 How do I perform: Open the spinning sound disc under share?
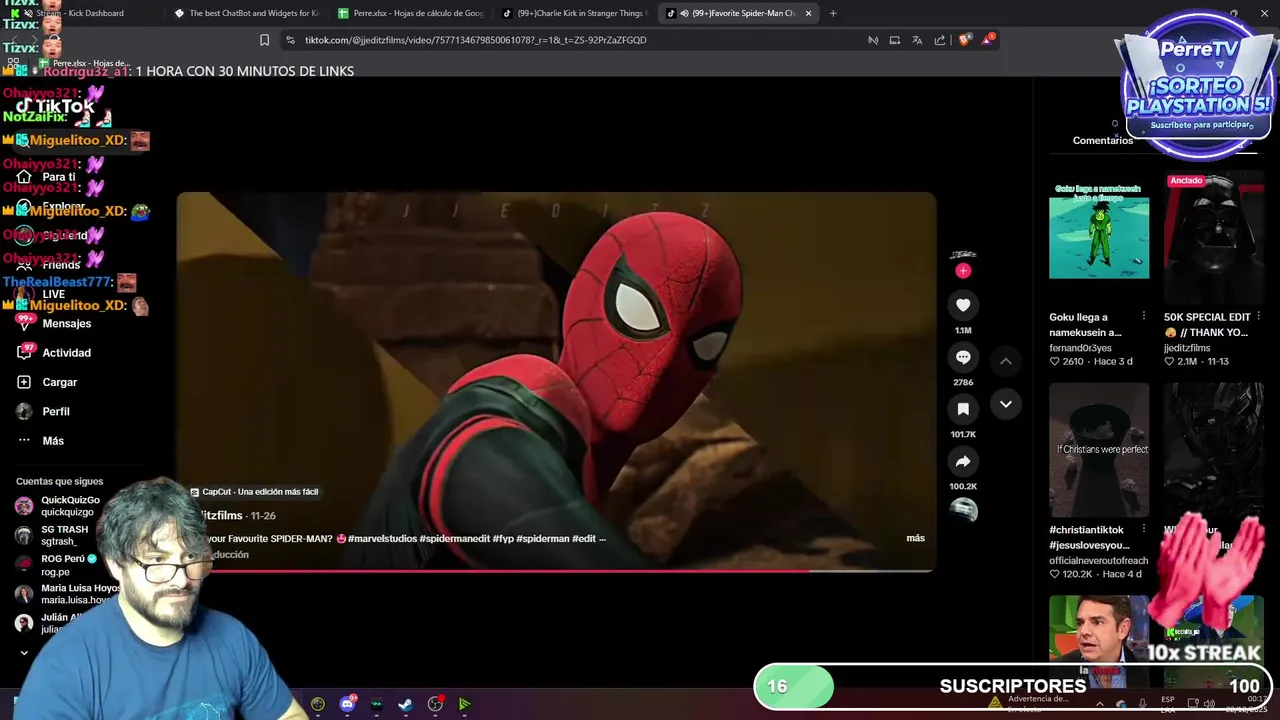click(x=963, y=510)
